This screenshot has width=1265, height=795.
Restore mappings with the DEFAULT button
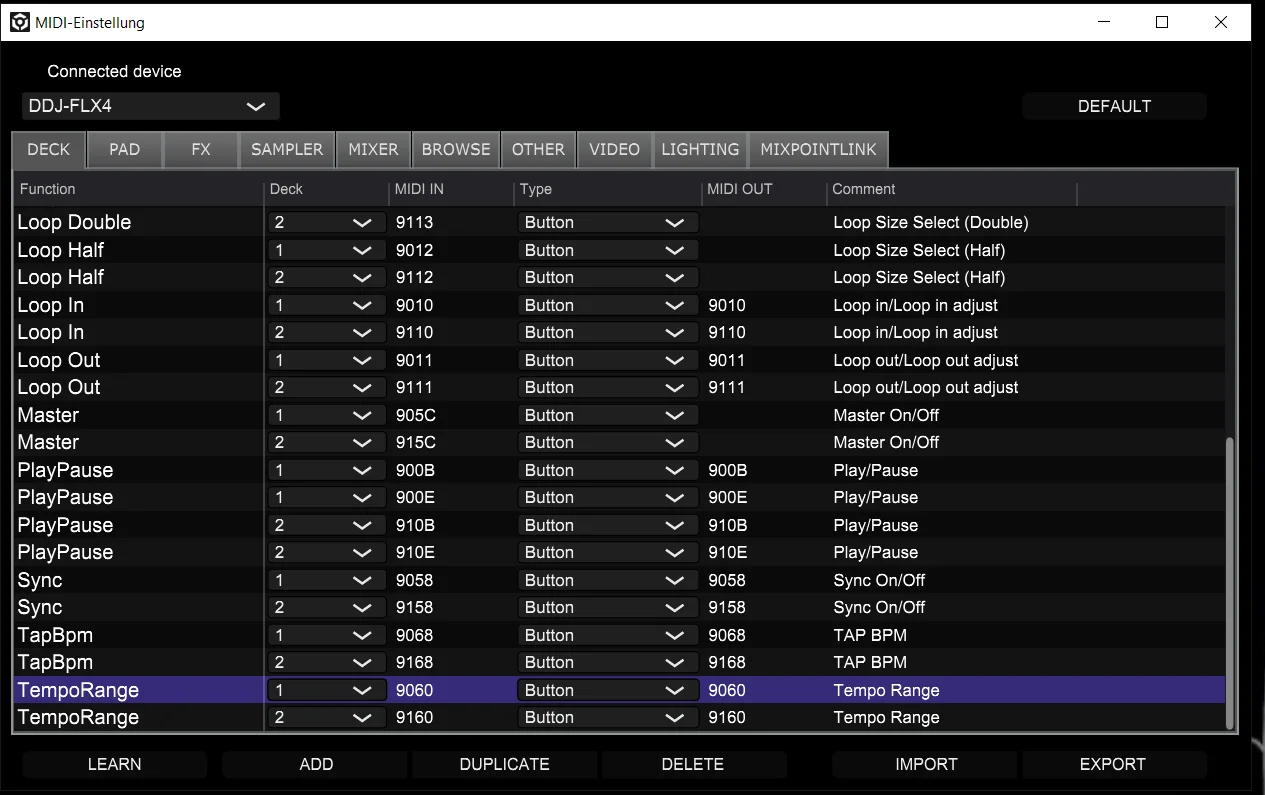1113,106
